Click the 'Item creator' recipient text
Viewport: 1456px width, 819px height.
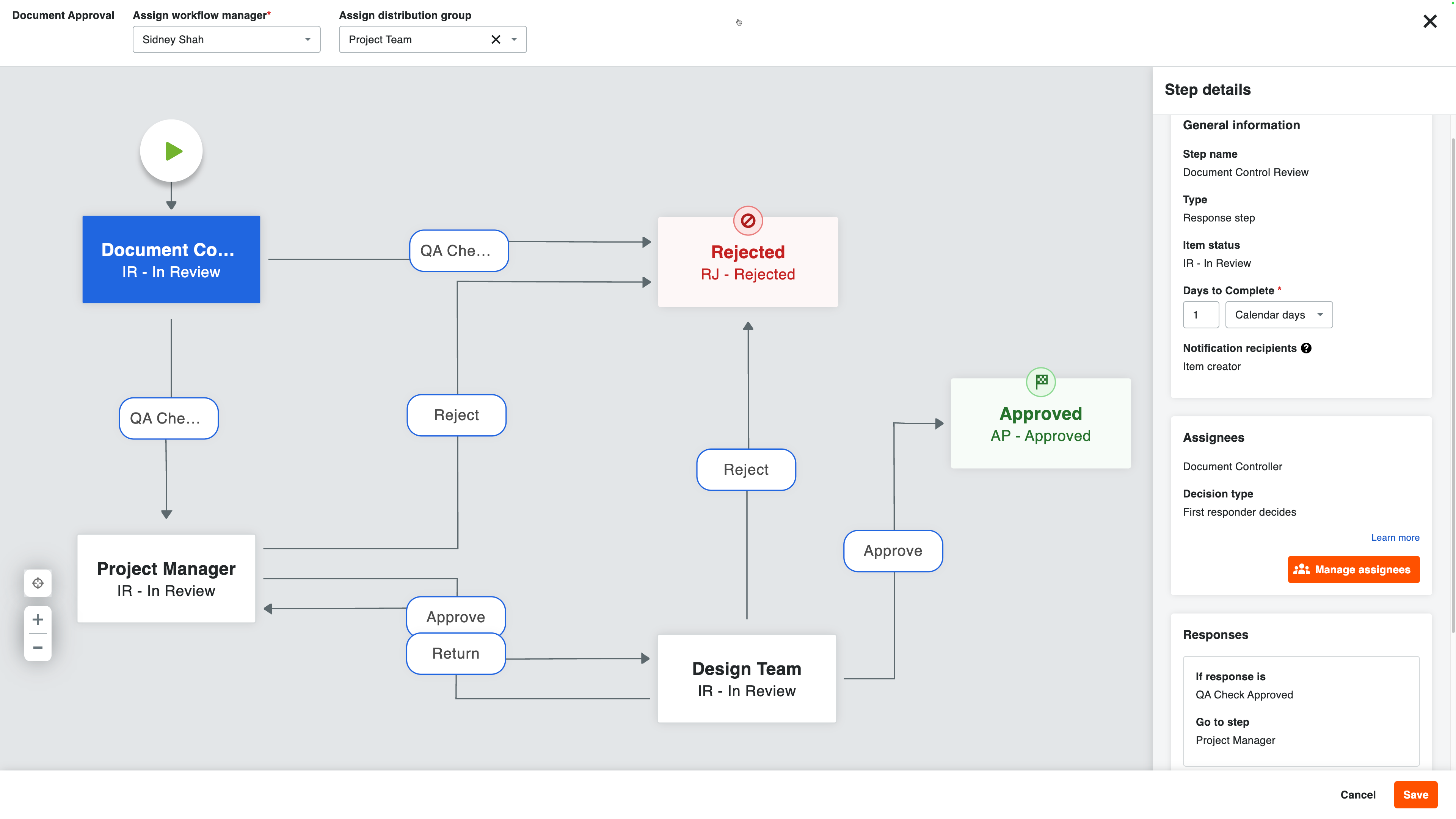1211,366
